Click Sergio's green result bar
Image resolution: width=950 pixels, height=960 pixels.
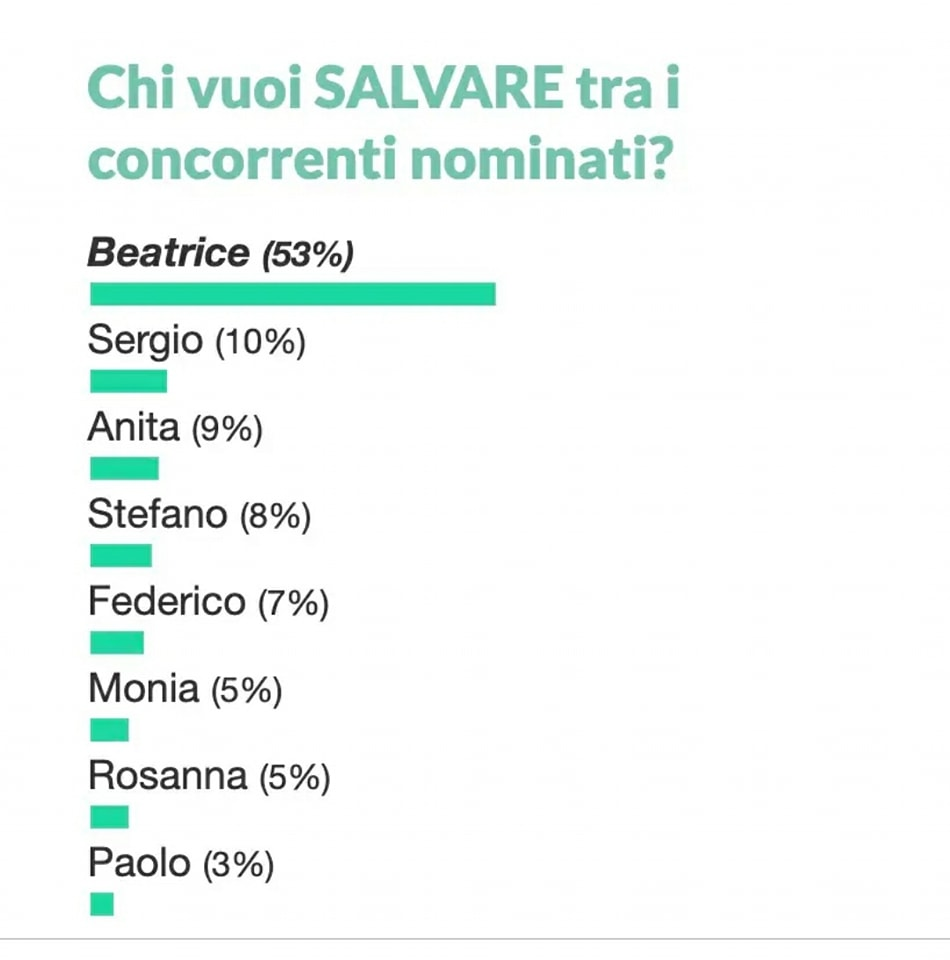128,381
